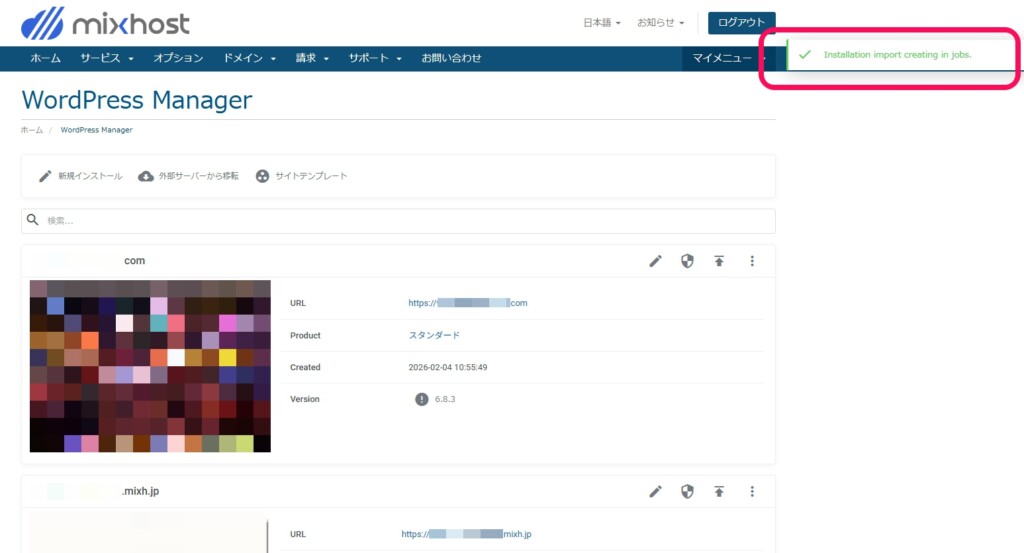Click the mixhost logo
The image size is (1024, 553).
105,24
